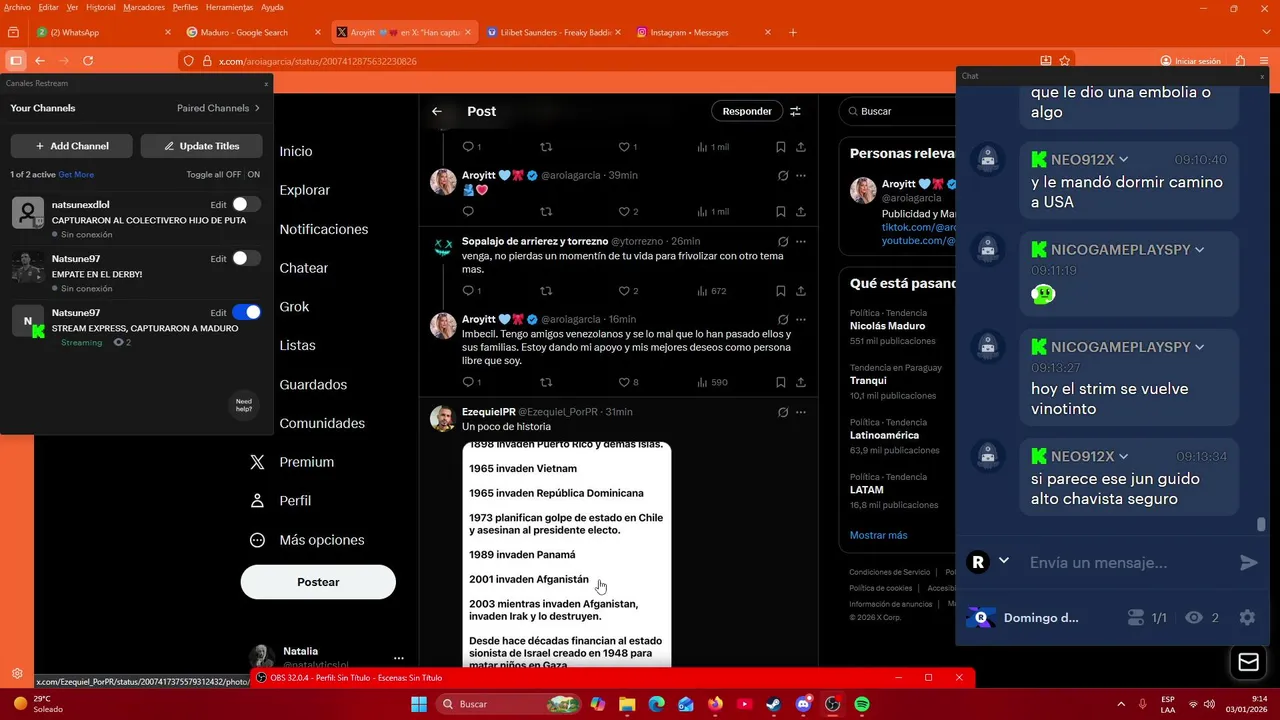
Task: Click the Responder button
Action: coord(747,111)
